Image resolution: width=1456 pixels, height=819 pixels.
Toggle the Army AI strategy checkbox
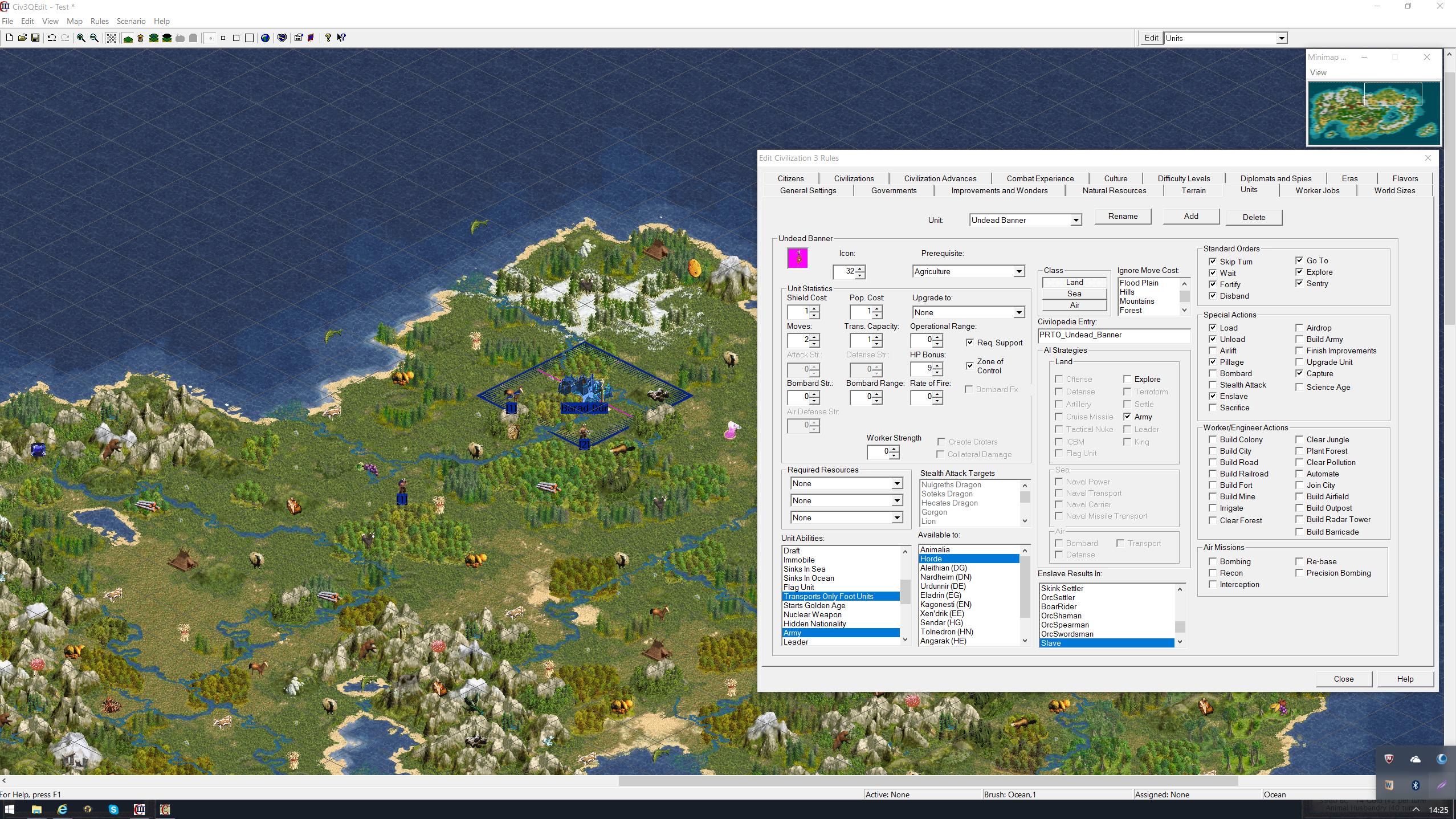[1127, 417]
